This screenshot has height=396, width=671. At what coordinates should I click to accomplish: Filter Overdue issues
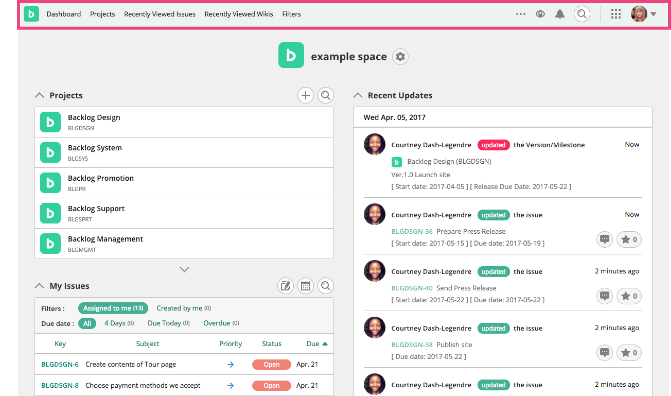click(221, 323)
